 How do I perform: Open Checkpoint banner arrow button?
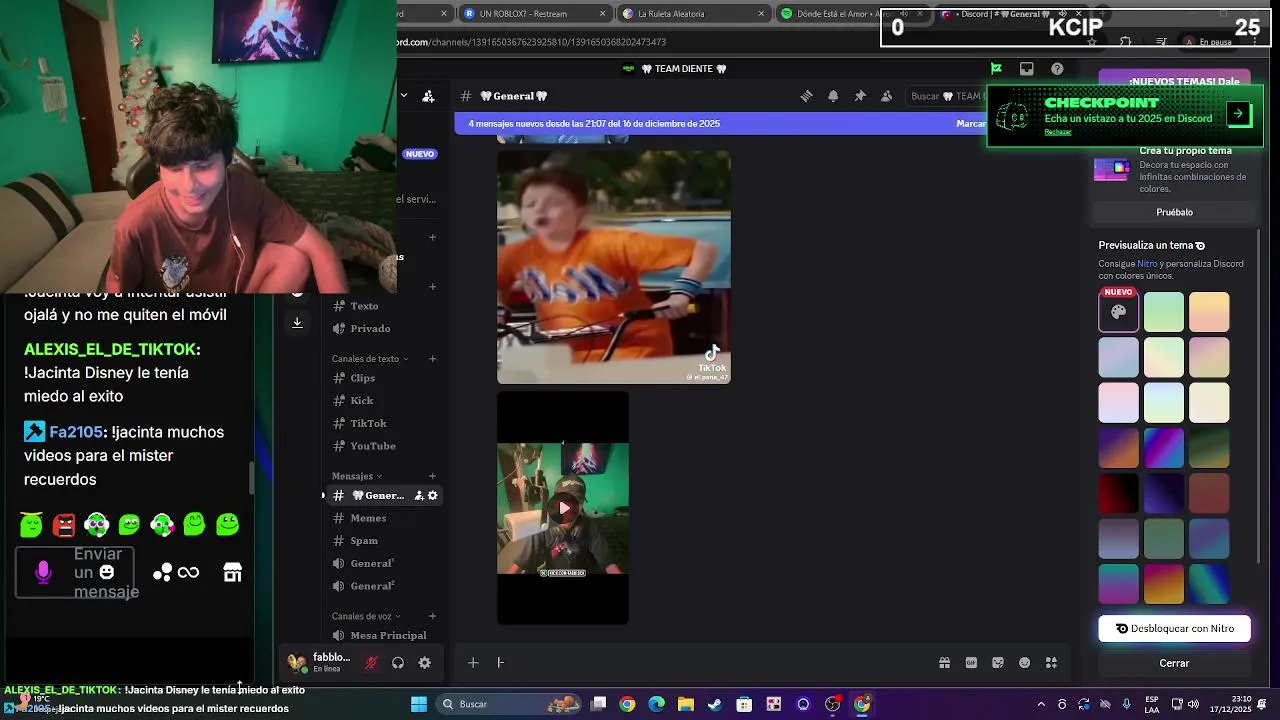(x=1238, y=113)
